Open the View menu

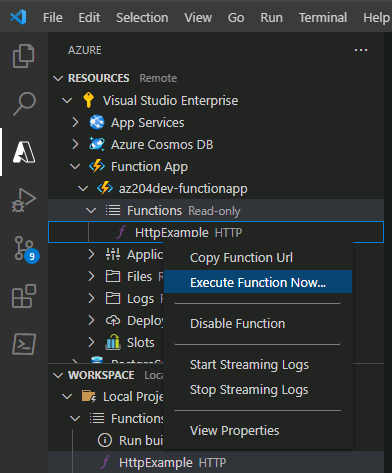tap(198, 17)
